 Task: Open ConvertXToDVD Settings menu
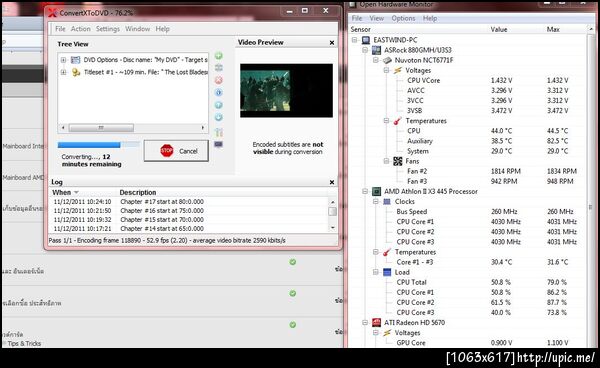[x=108, y=29]
